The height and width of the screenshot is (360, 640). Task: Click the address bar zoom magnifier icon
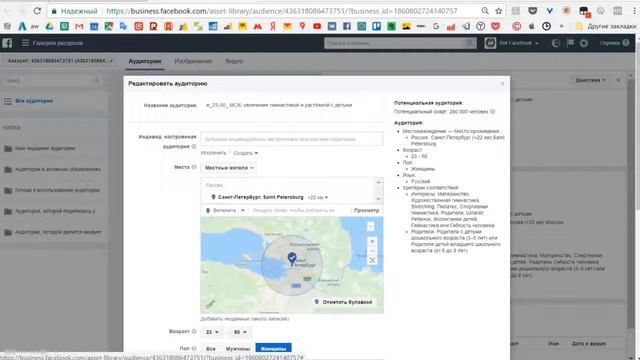485,11
